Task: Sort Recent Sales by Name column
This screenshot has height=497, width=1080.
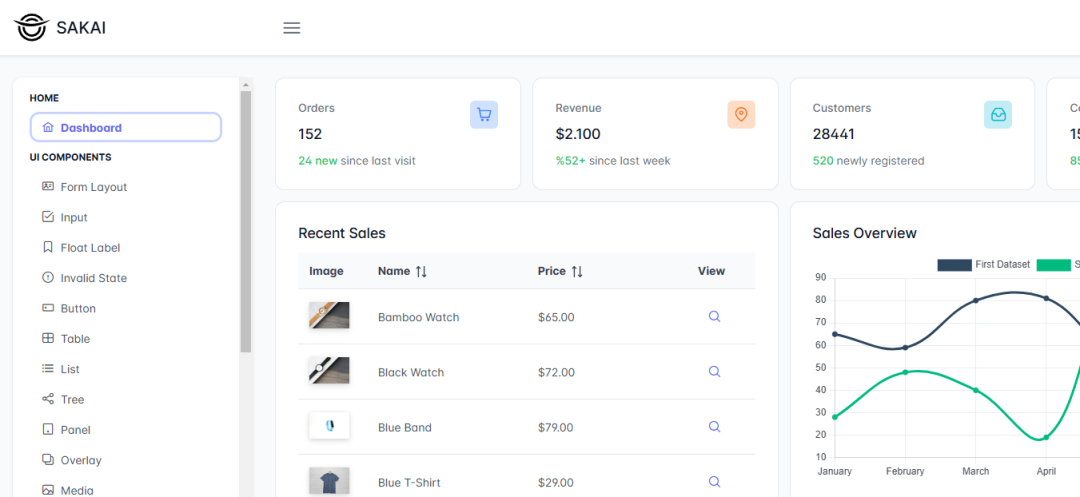Action: click(x=421, y=271)
